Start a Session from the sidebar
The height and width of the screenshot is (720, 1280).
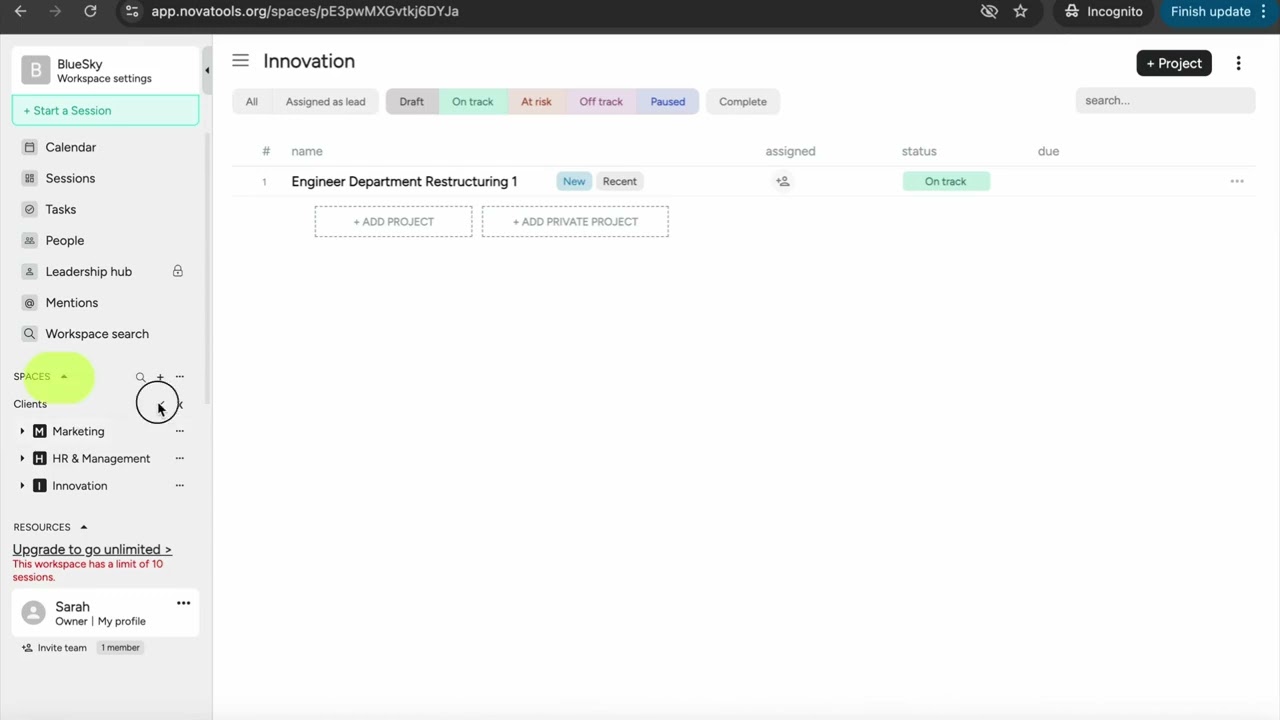pyautogui.click(x=105, y=110)
